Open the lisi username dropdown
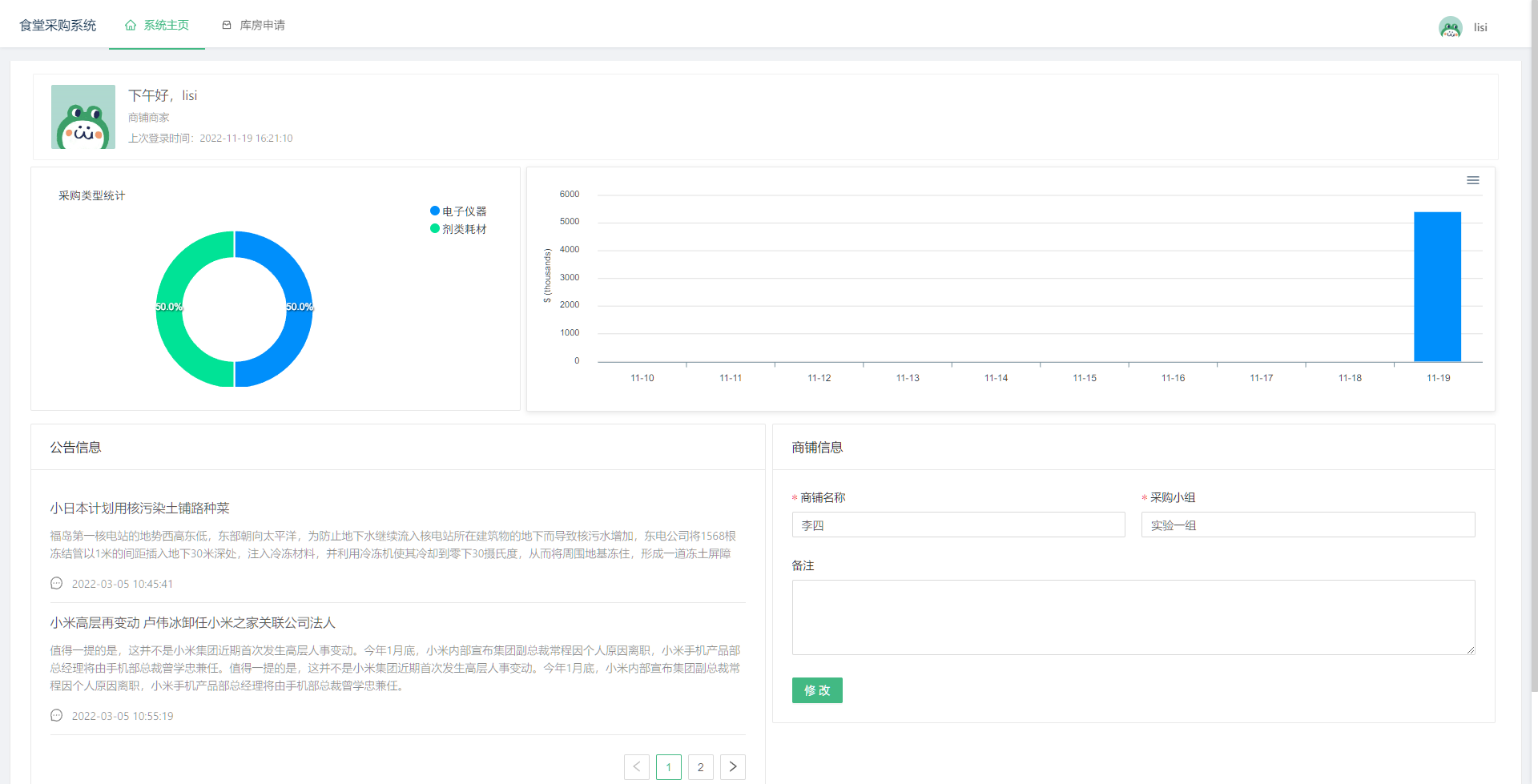The width and height of the screenshot is (1538, 784). click(1480, 27)
